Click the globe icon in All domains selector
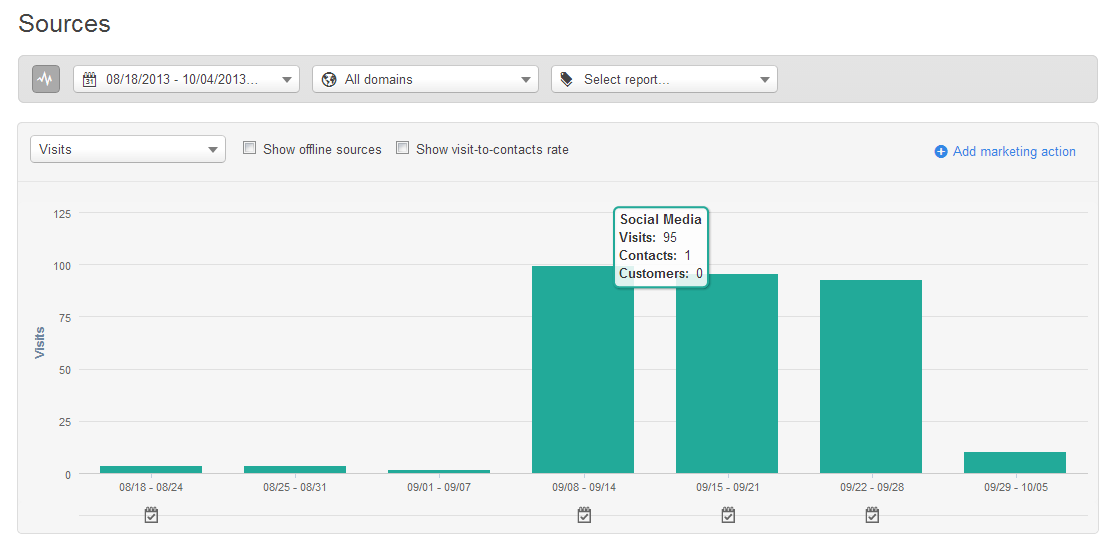 tap(329, 79)
